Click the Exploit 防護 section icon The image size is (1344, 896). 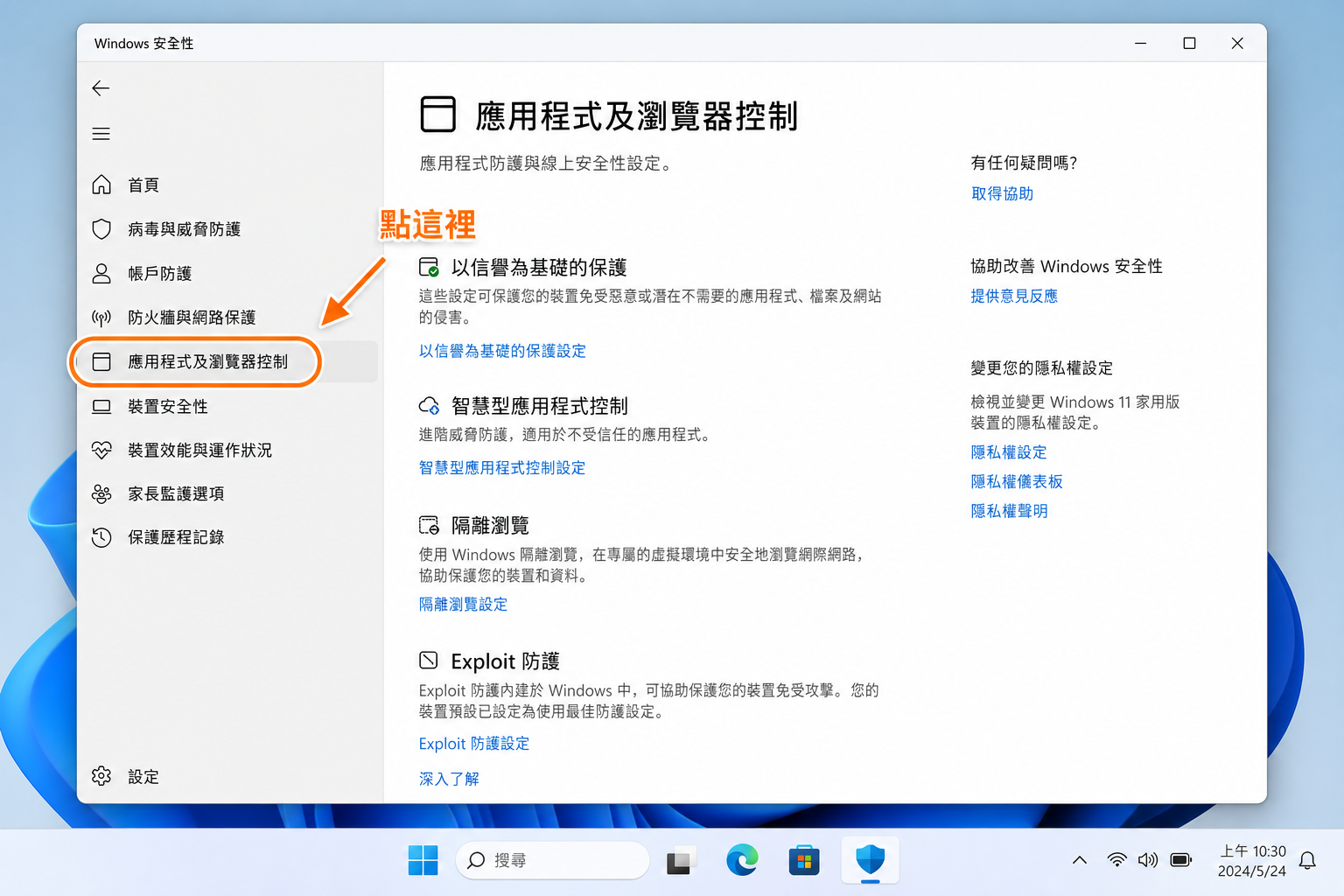(x=429, y=660)
